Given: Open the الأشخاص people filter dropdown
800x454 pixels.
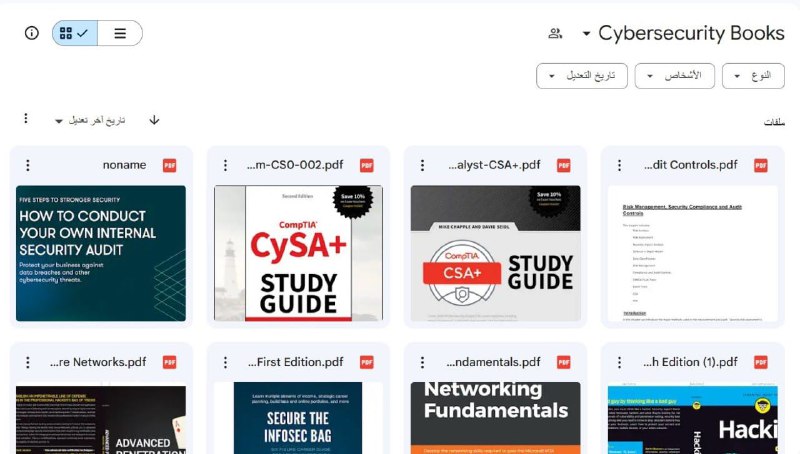Looking at the screenshot, I should [674, 76].
